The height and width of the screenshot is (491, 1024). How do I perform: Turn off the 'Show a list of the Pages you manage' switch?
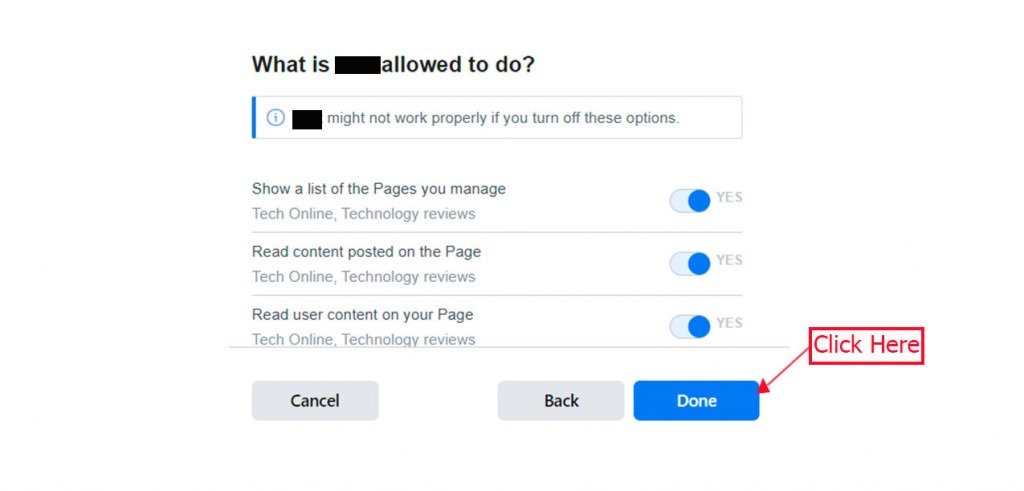(x=690, y=201)
